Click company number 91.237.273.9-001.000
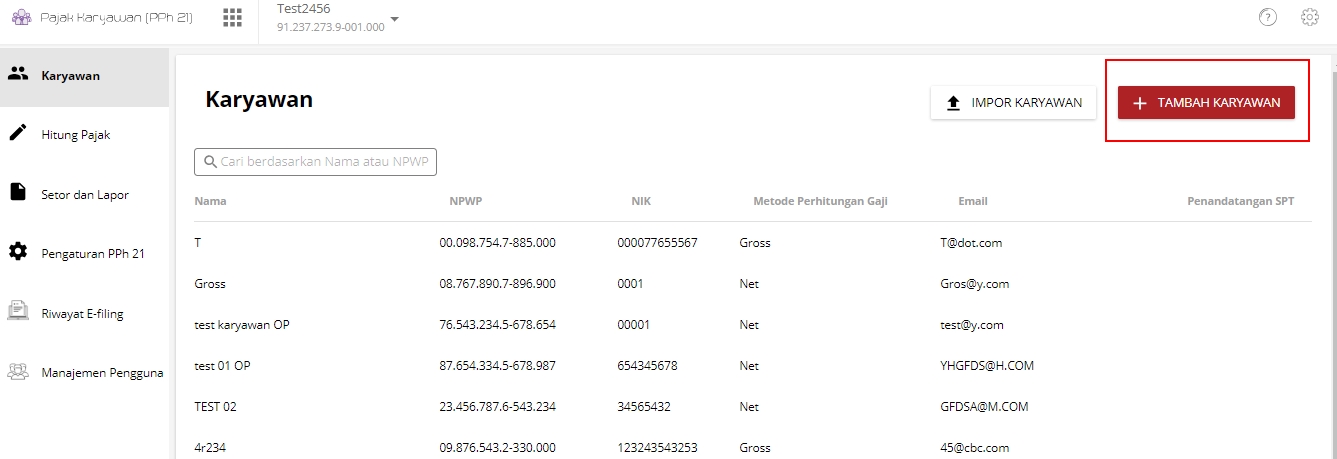This screenshot has width=1337, height=459. [330, 27]
